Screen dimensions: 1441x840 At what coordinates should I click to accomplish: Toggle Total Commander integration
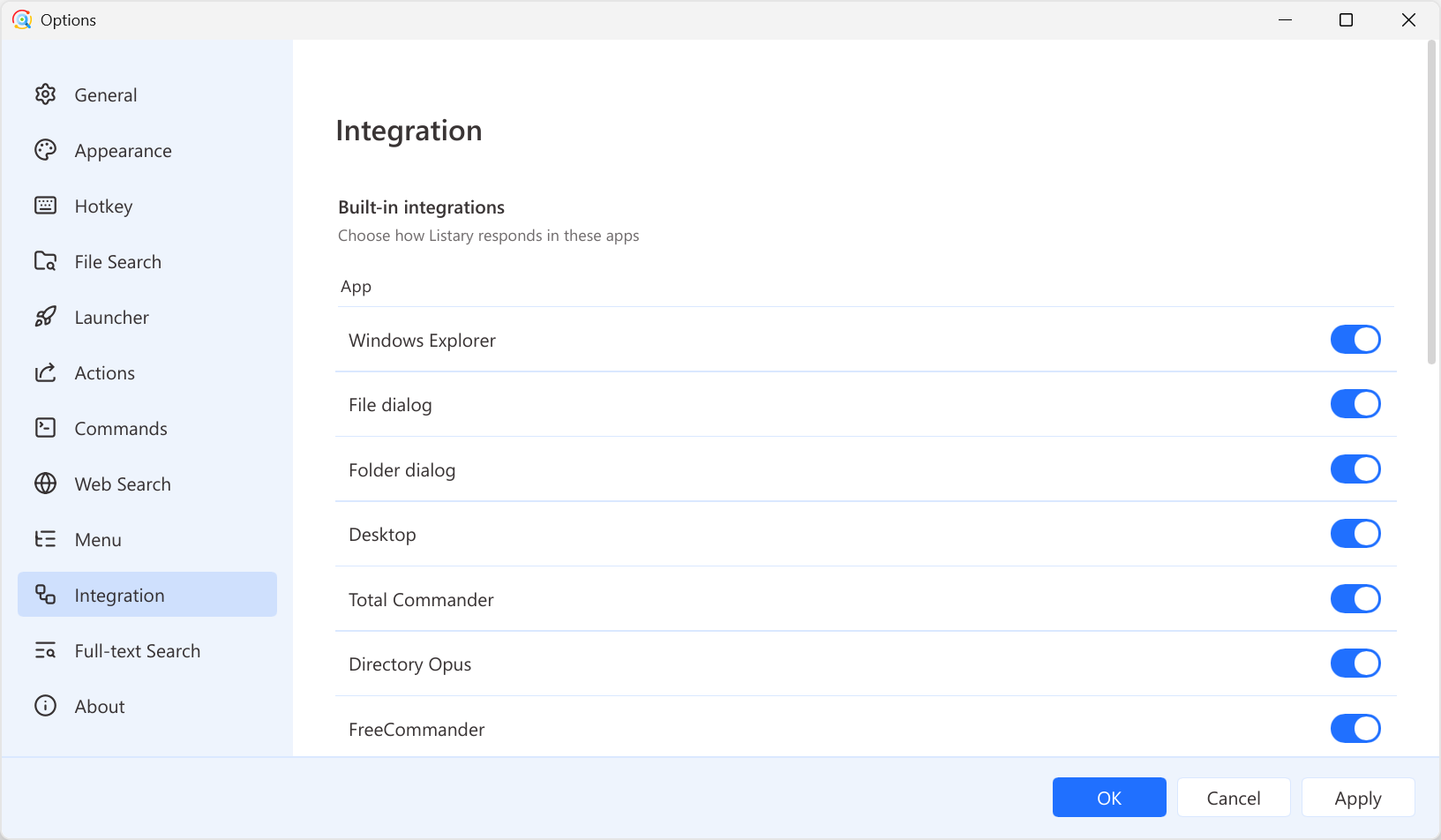1355,599
